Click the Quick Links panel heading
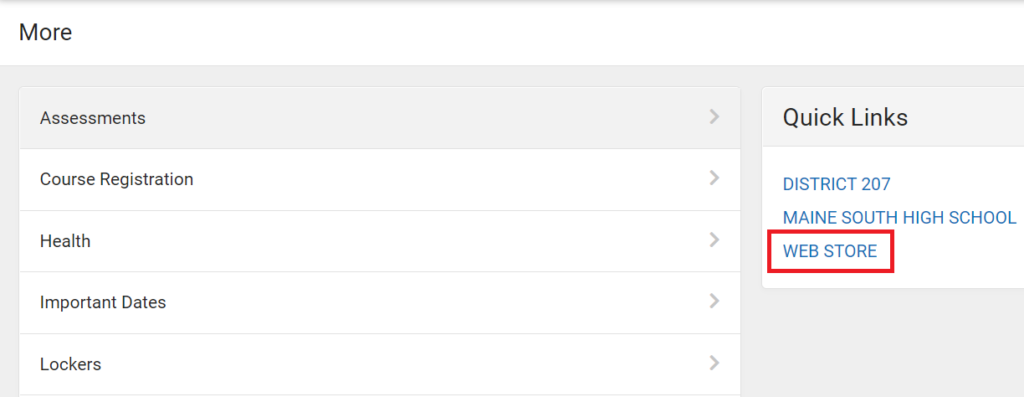Viewport: 1024px width, 397px height. click(845, 118)
